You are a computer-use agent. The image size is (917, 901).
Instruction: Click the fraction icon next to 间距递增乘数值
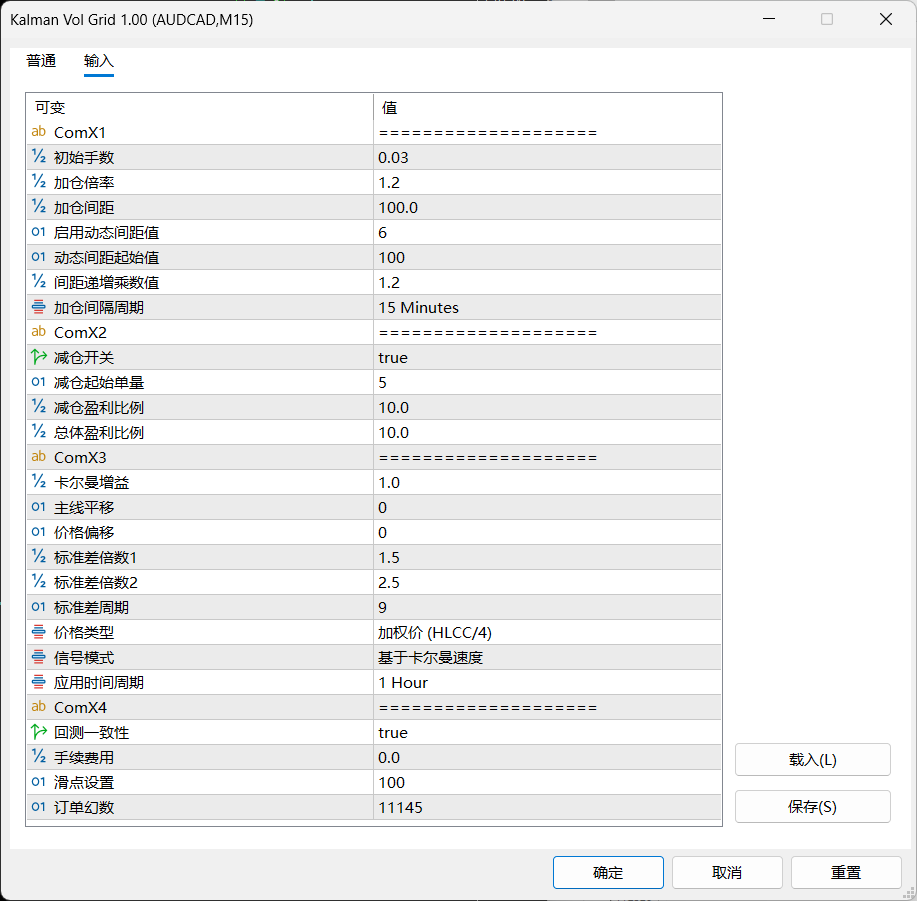click(39, 282)
